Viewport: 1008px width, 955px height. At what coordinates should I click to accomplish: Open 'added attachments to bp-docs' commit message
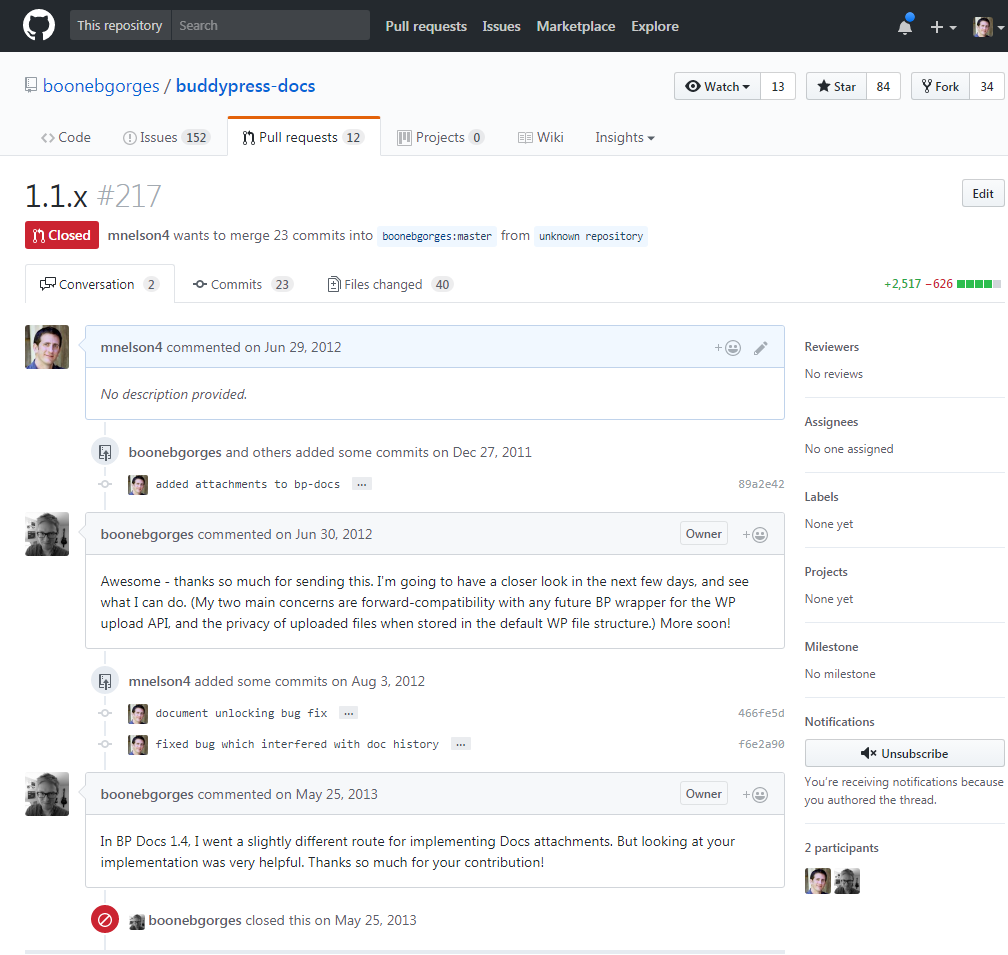(248, 484)
